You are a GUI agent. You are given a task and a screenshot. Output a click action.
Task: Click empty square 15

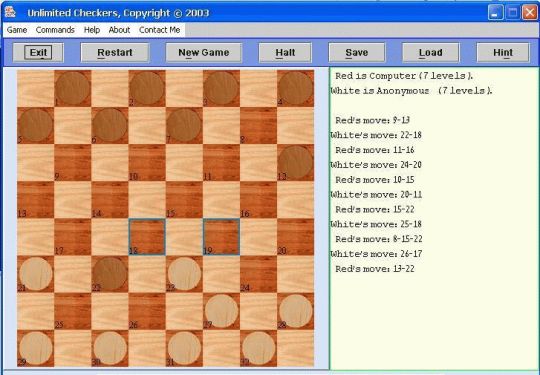(184, 200)
